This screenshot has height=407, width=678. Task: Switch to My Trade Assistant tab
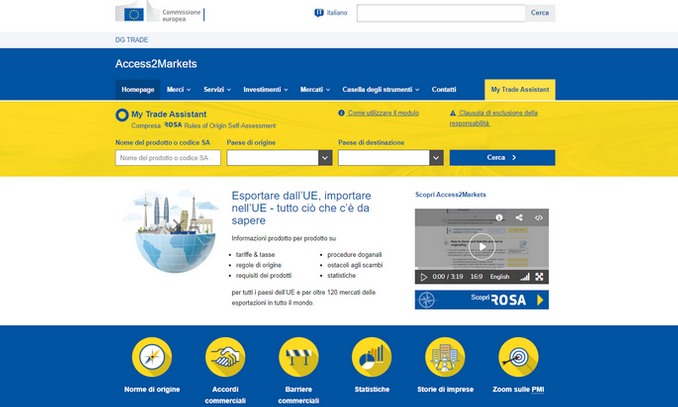520,90
